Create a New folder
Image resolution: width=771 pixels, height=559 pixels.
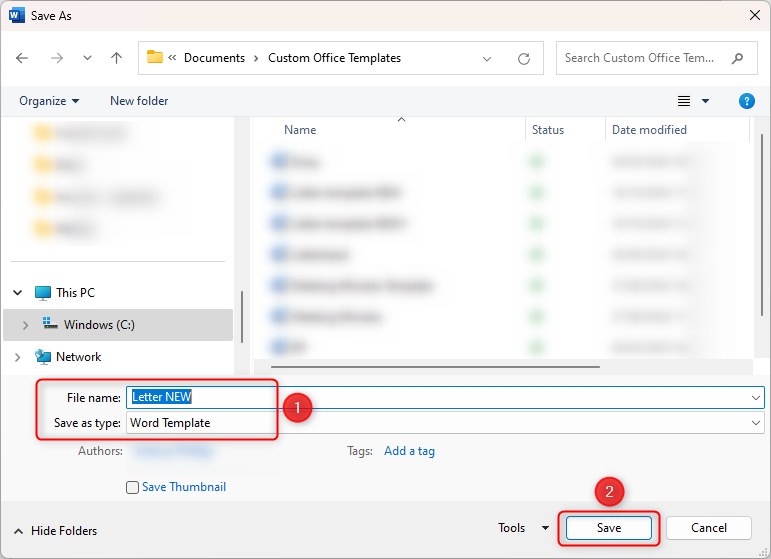tap(139, 101)
